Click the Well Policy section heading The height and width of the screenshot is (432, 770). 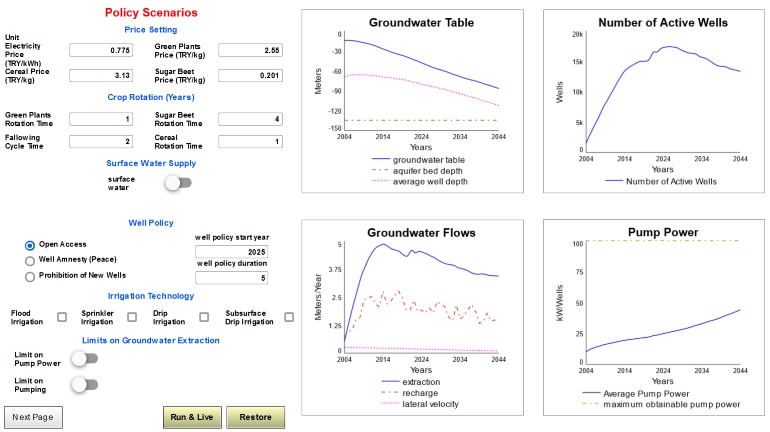click(151, 223)
